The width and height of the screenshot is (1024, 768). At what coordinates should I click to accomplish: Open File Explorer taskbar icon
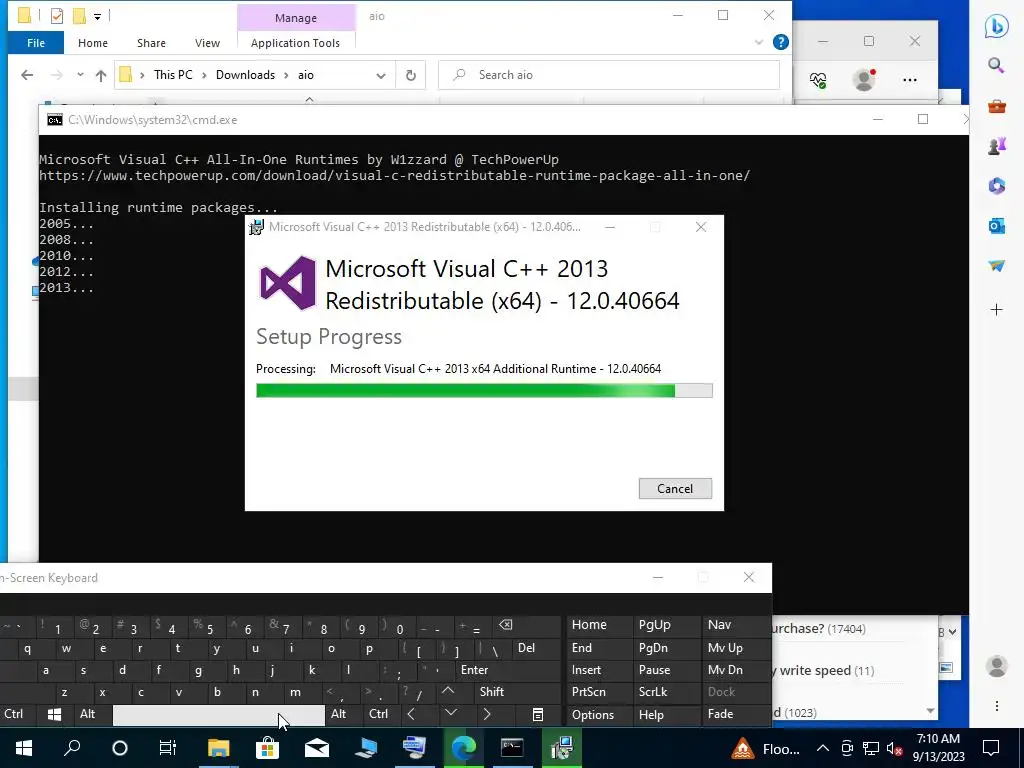click(218, 748)
